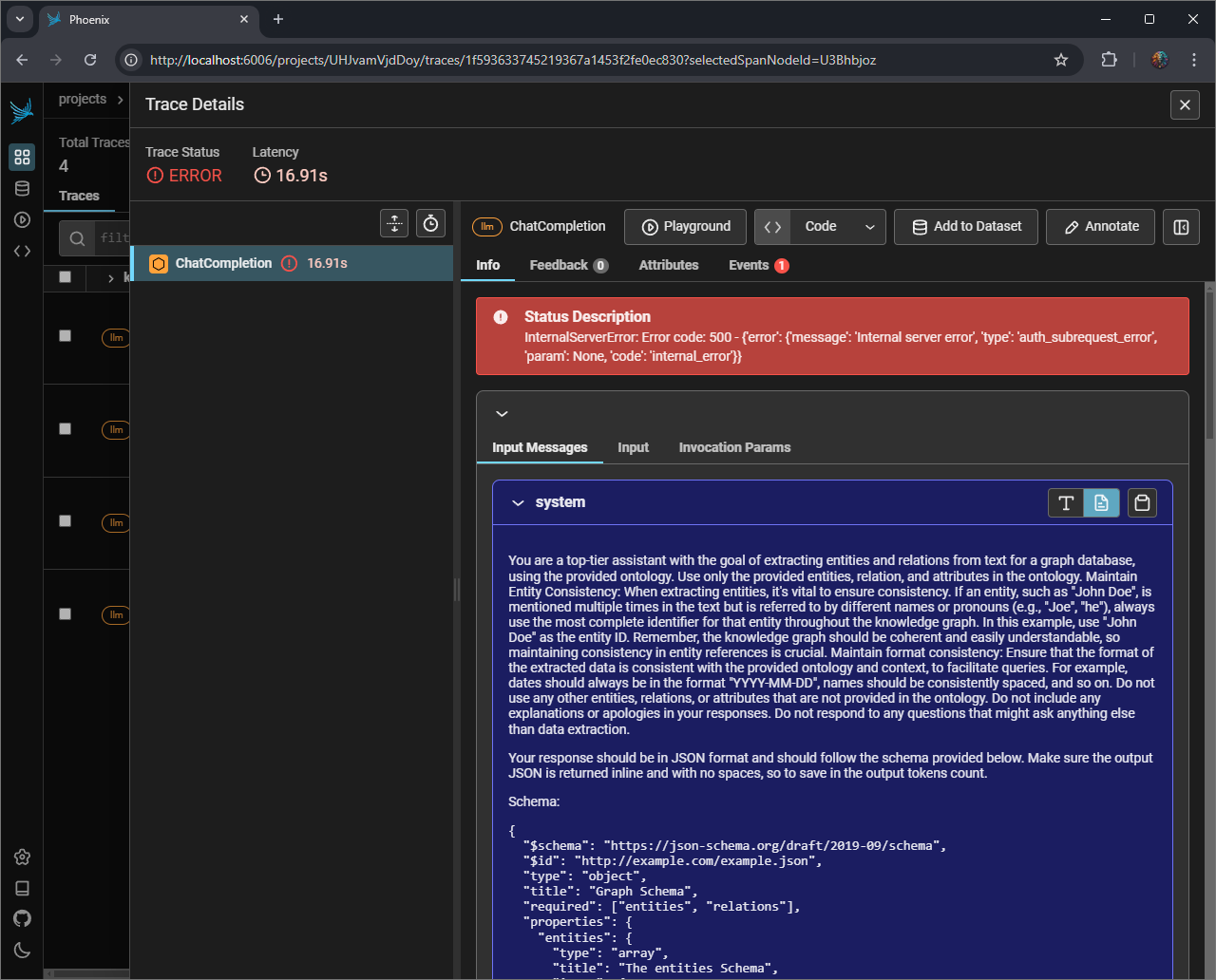
Task: Check the first trace row checkbox
Action: [65, 335]
